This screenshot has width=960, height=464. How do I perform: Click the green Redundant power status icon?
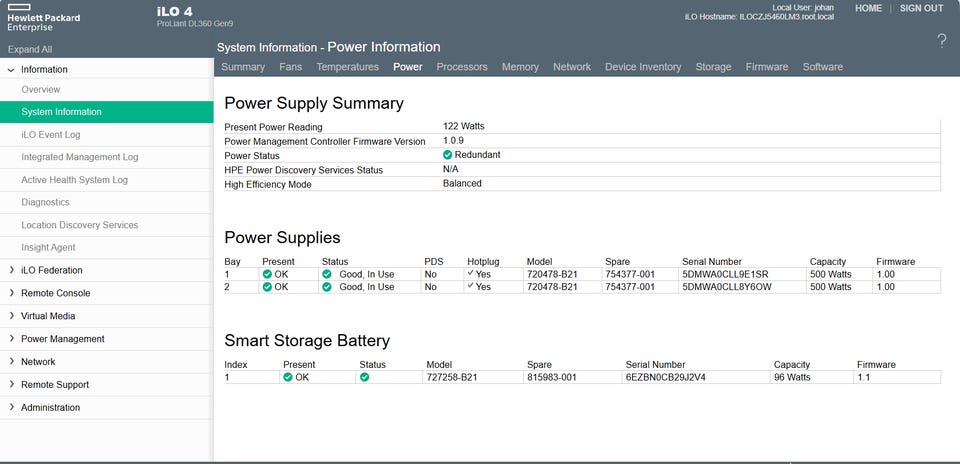[448, 155]
